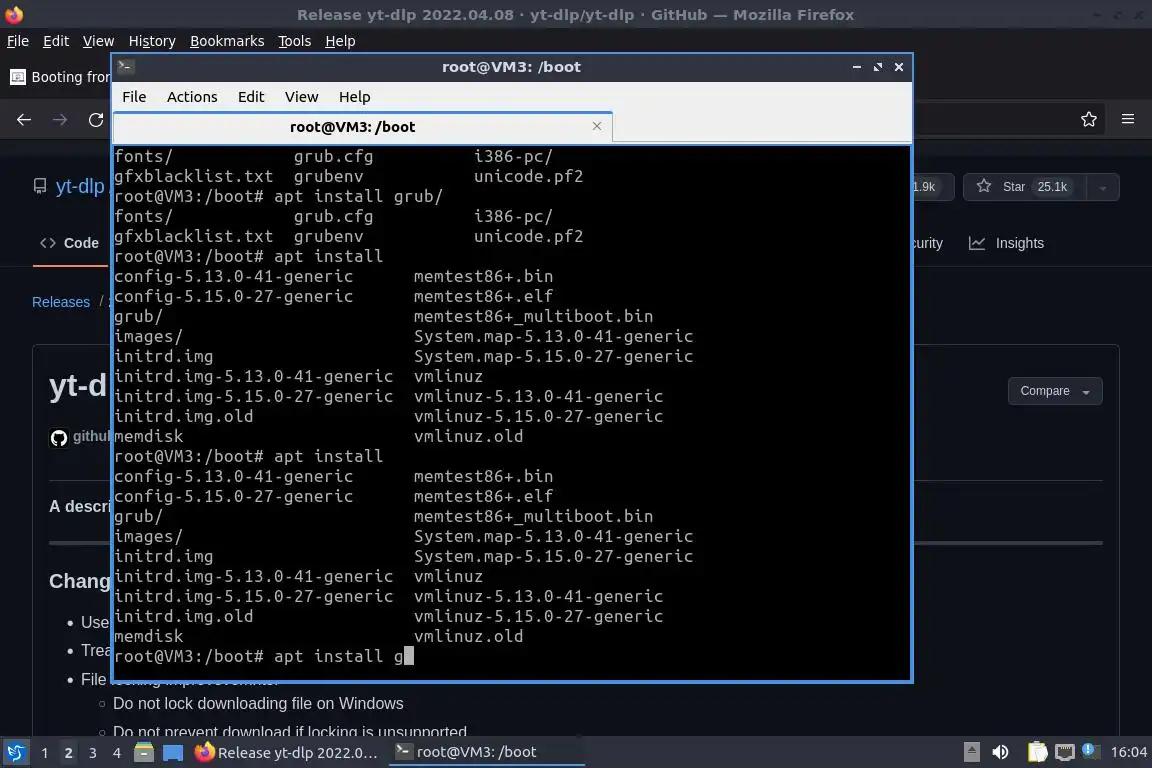Viewport: 1152px width, 768px height.
Task: Switch to workspace 4 in the taskbar
Action: (x=117, y=753)
